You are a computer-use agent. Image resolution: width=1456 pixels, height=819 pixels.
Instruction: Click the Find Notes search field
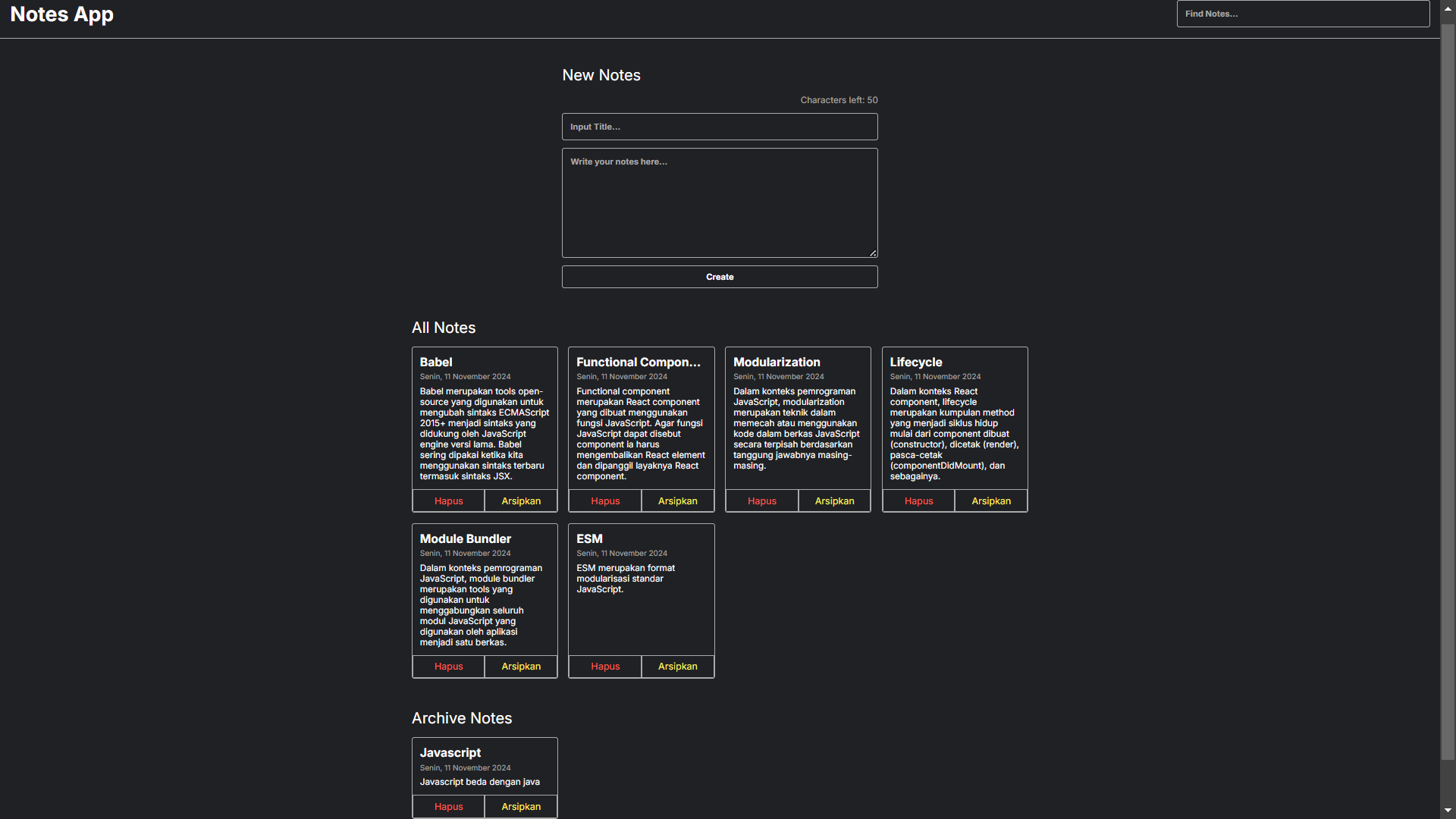click(x=1302, y=14)
